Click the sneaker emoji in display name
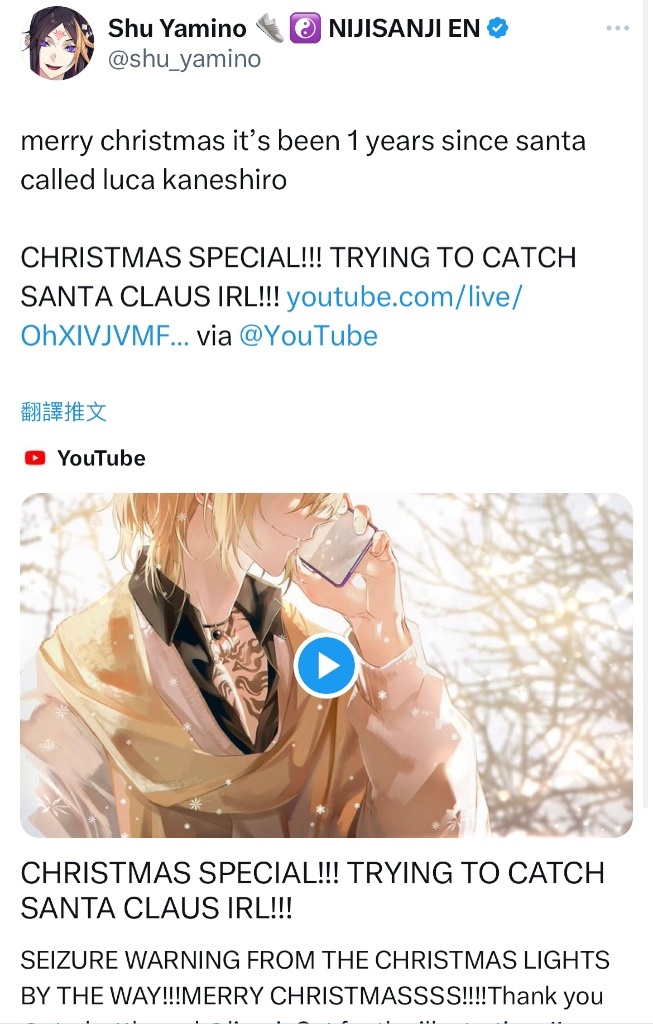 (x=269, y=28)
